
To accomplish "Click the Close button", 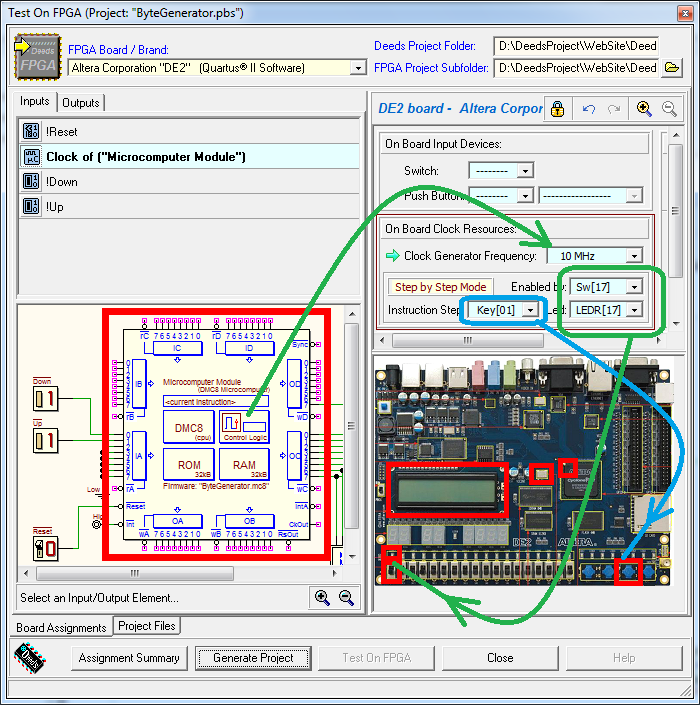I will pos(500,658).
